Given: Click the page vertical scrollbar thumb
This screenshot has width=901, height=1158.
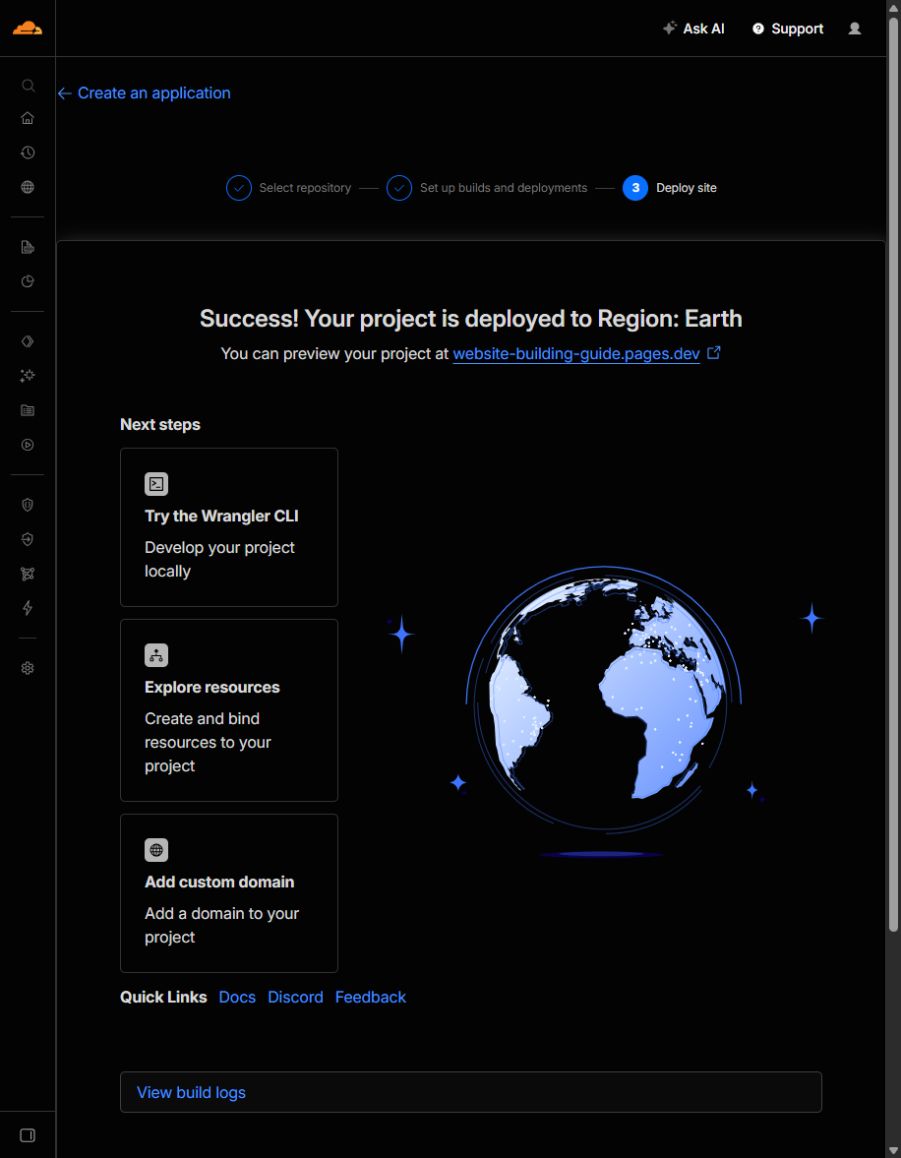Looking at the screenshot, I should 894,473.
